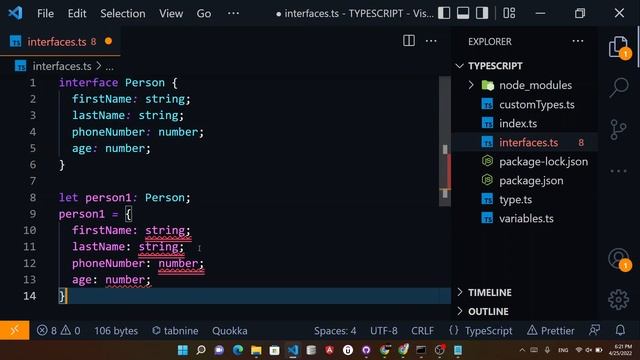Image resolution: width=640 pixels, height=360 pixels.
Task: Change file encoding UTF-8
Action: tap(384, 331)
